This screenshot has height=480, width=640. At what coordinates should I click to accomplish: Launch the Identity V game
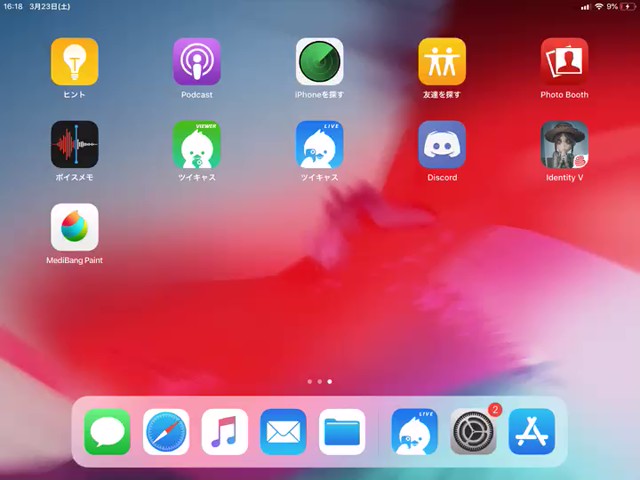(x=564, y=144)
